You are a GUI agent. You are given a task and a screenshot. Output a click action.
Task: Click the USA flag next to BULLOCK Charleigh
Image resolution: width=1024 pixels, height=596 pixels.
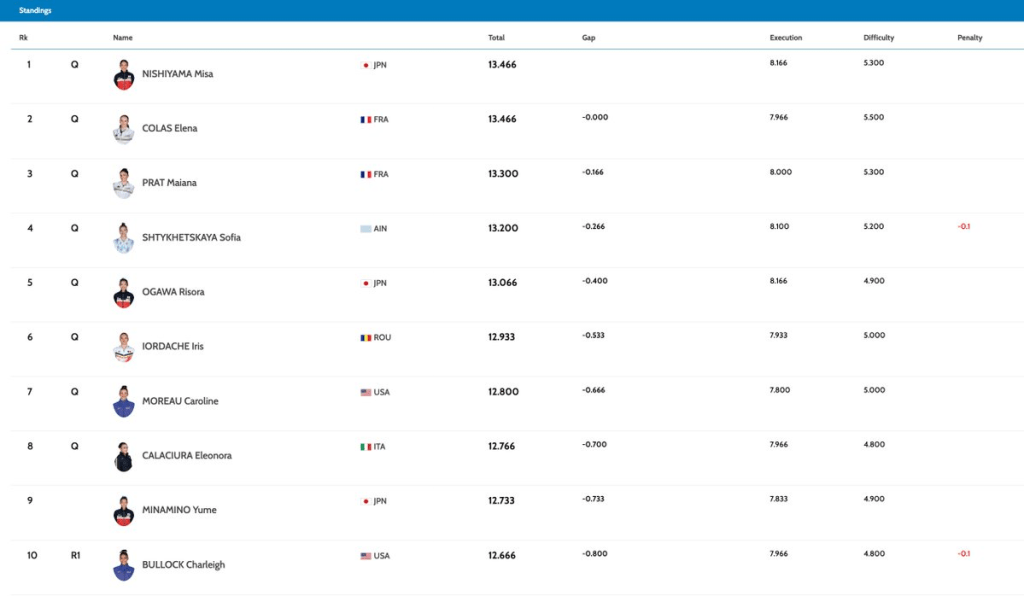365,556
